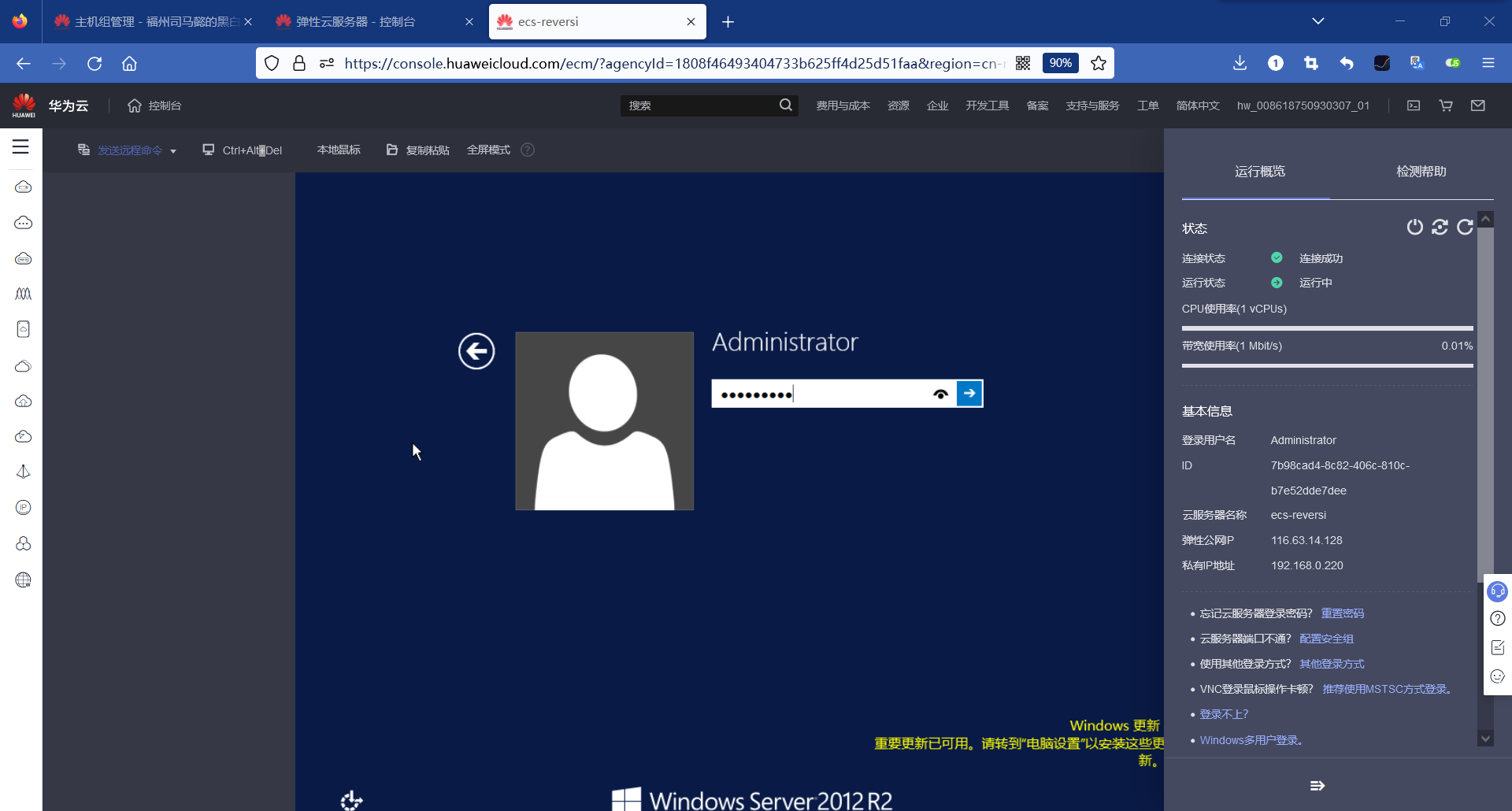Image resolution: width=1512 pixels, height=811 pixels.
Task: Open the messages envelope icon
Action: coord(1478,106)
